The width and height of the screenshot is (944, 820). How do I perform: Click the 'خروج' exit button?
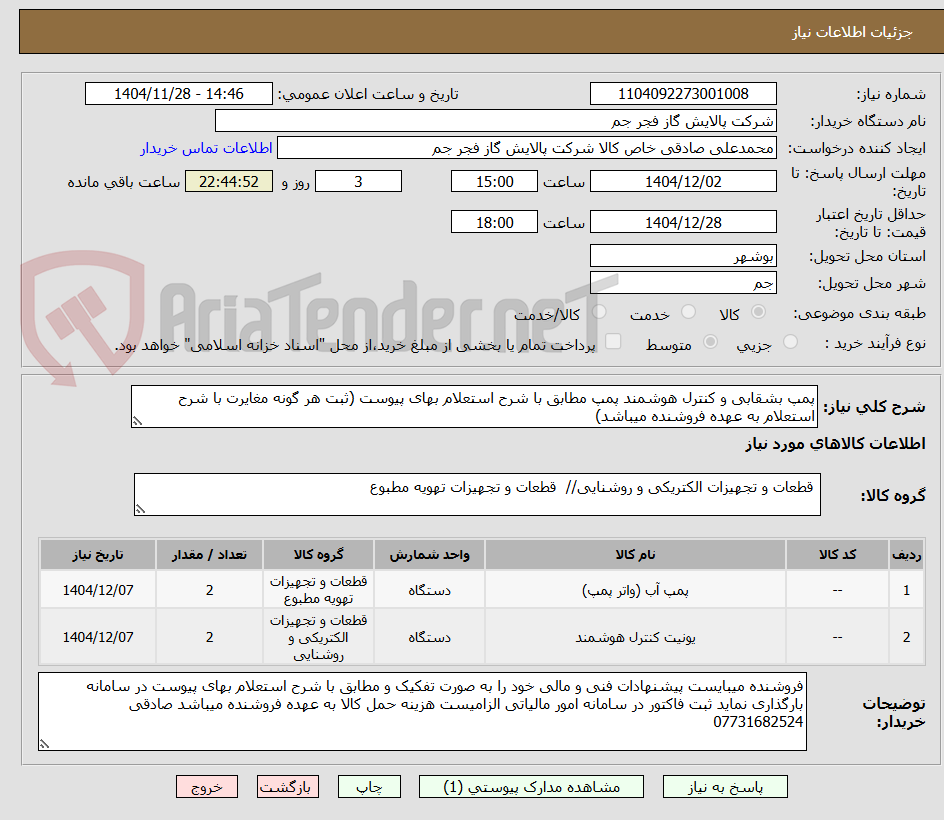coord(206,787)
